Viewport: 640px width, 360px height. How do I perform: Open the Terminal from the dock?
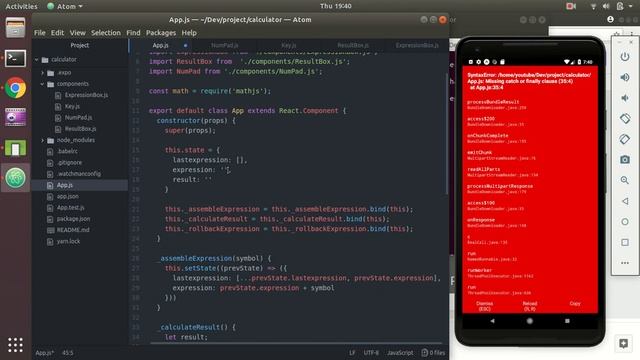click(x=16, y=58)
